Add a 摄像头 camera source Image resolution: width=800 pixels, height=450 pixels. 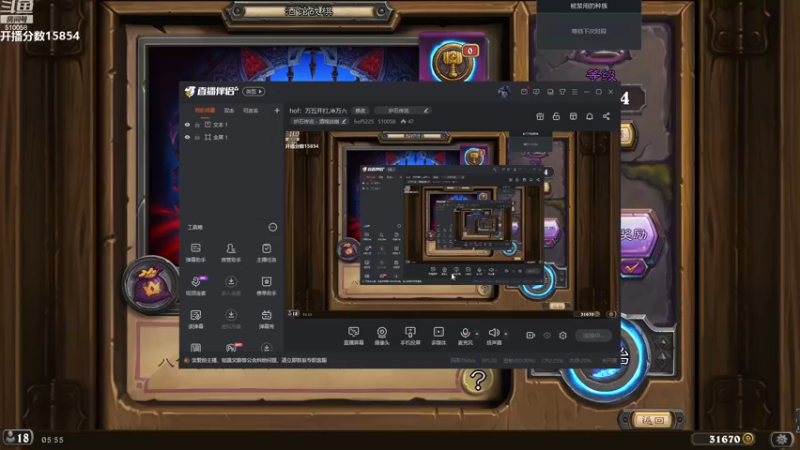(382, 336)
